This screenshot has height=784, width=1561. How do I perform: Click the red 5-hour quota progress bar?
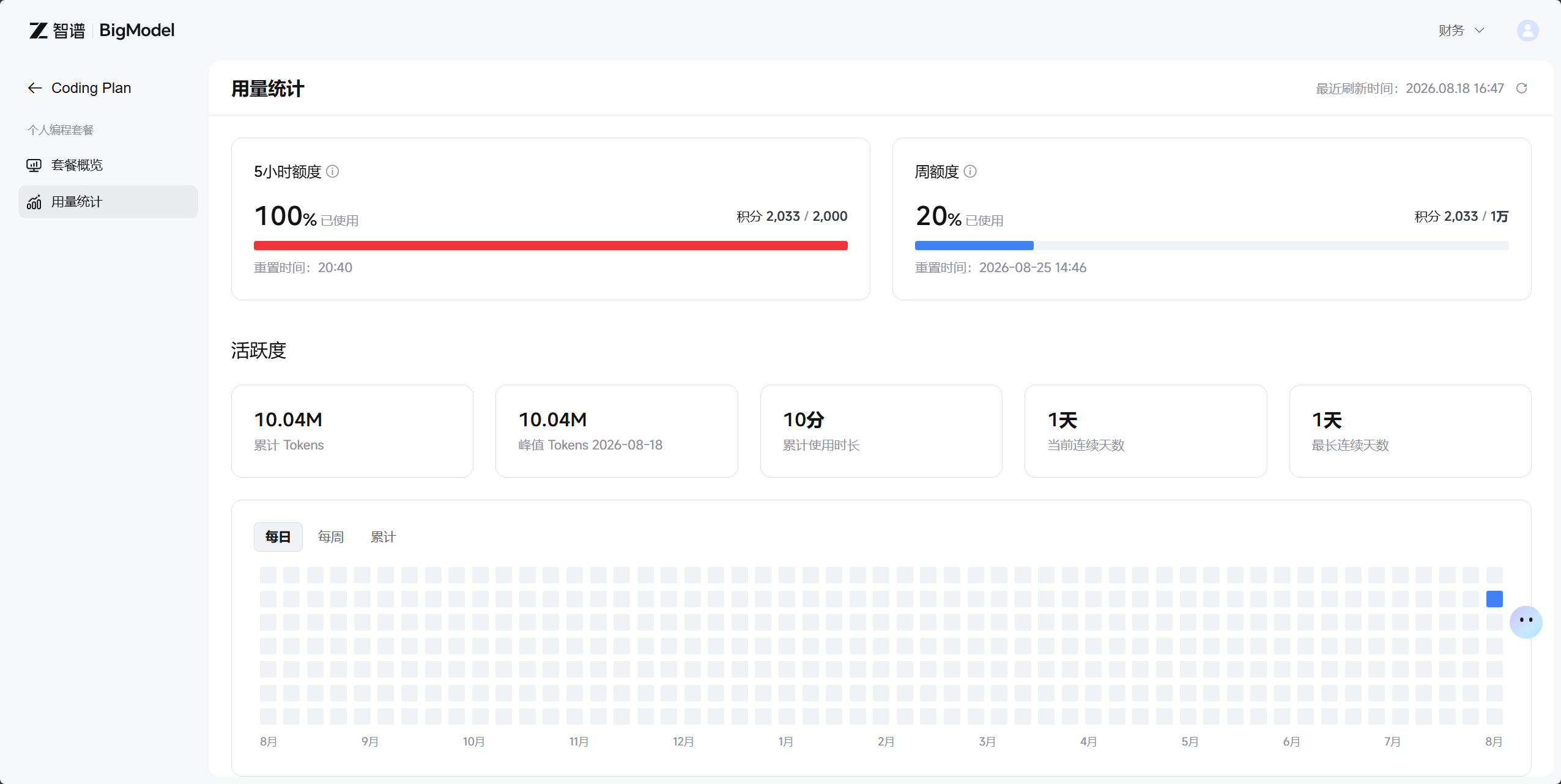[551, 245]
